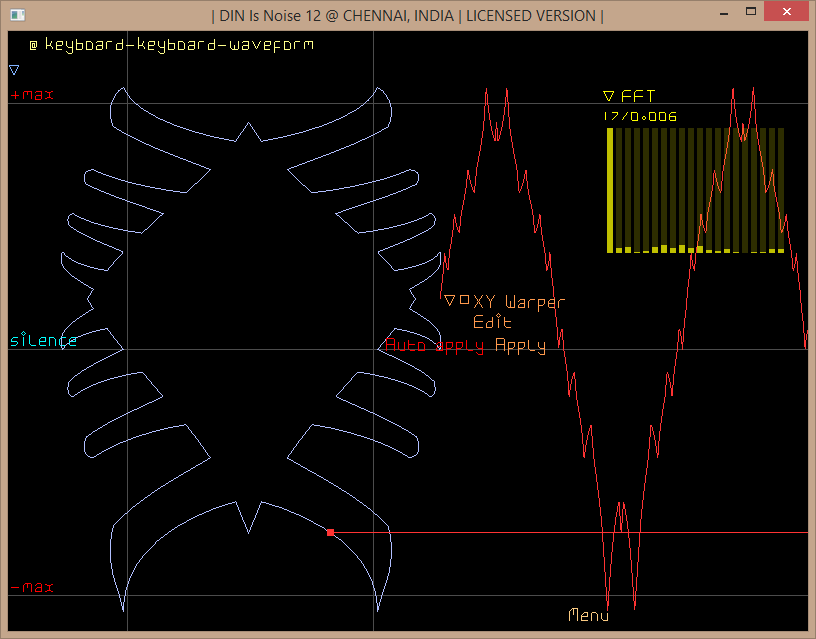The image size is (816, 639).
Task: Click the FFT panel title text
Action: pyautogui.click(x=638, y=97)
